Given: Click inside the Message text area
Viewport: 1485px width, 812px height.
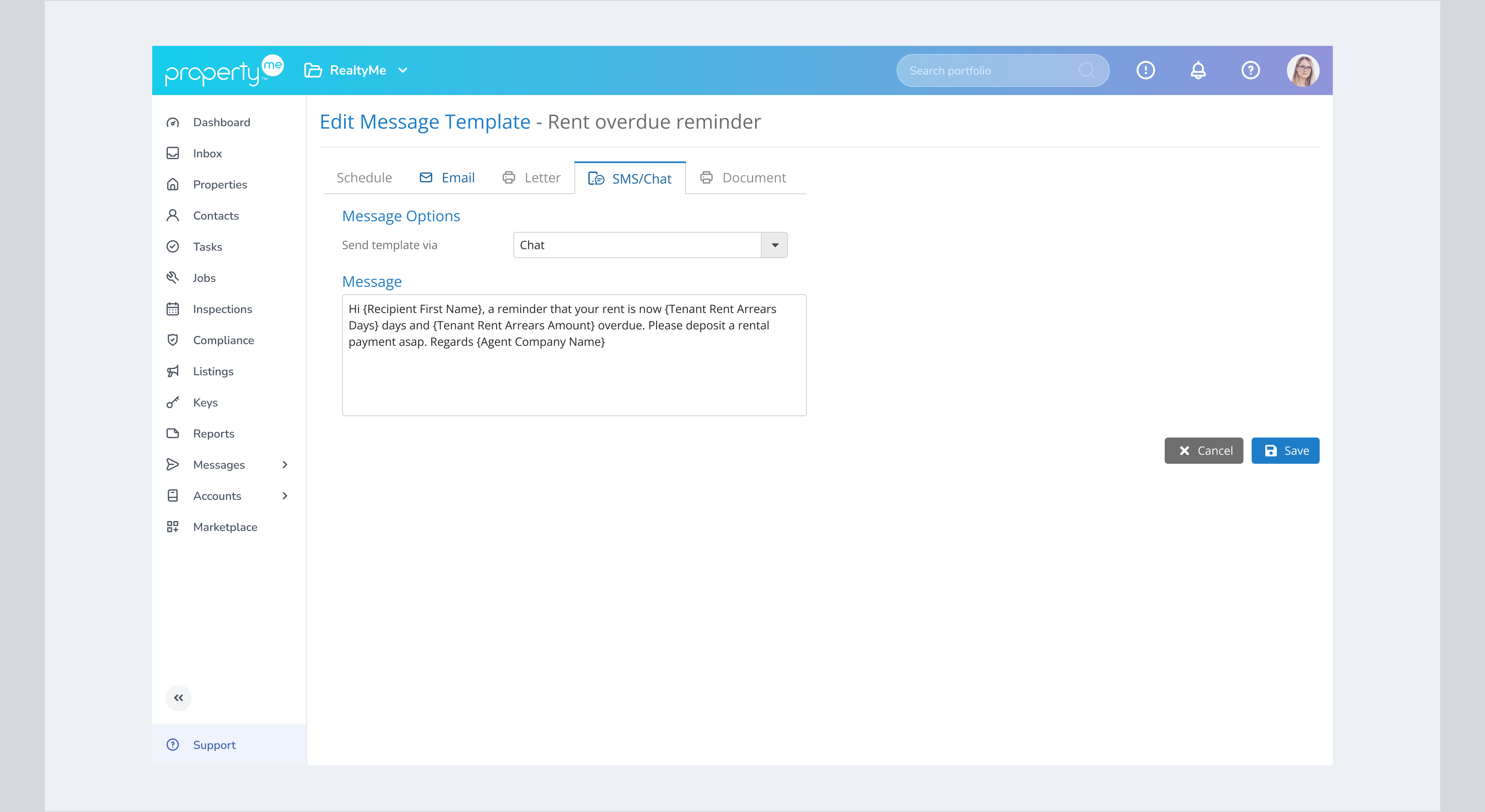Looking at the screenshot, I should [x=574, y=355].
